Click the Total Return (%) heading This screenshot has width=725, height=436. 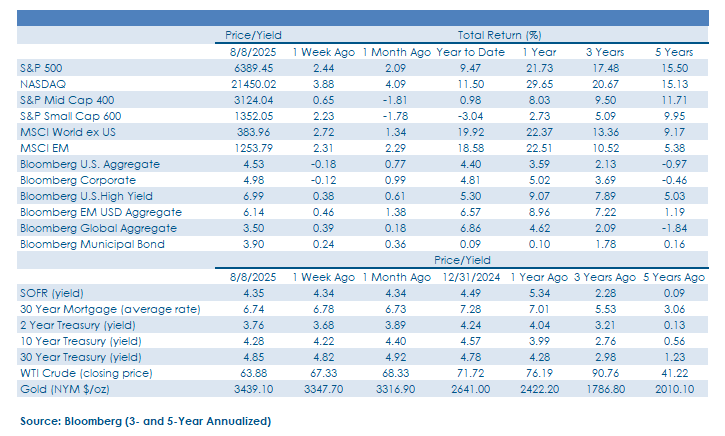pyautogui.click(x=499, y=35)
